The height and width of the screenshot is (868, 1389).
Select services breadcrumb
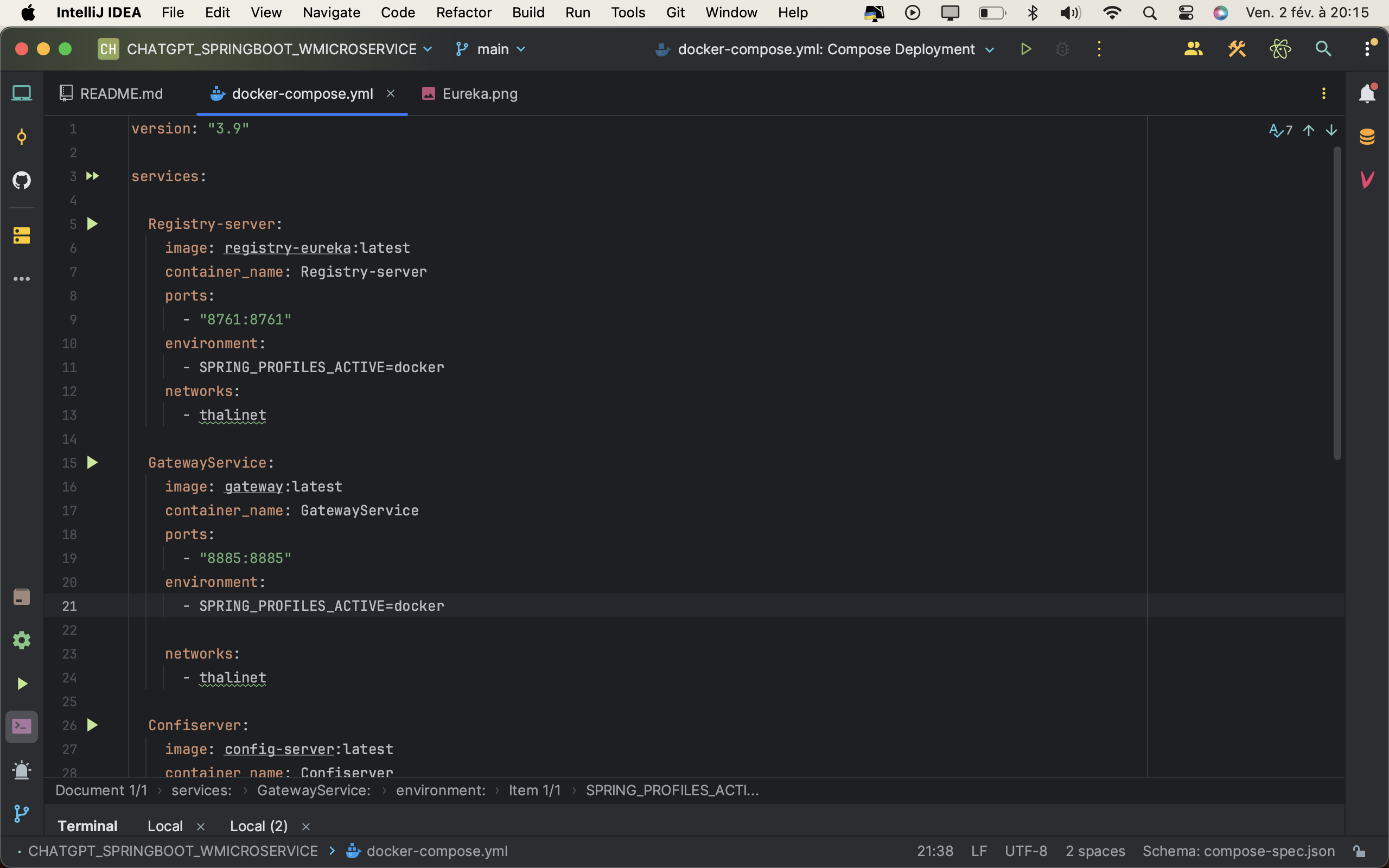tap(201, 790)
